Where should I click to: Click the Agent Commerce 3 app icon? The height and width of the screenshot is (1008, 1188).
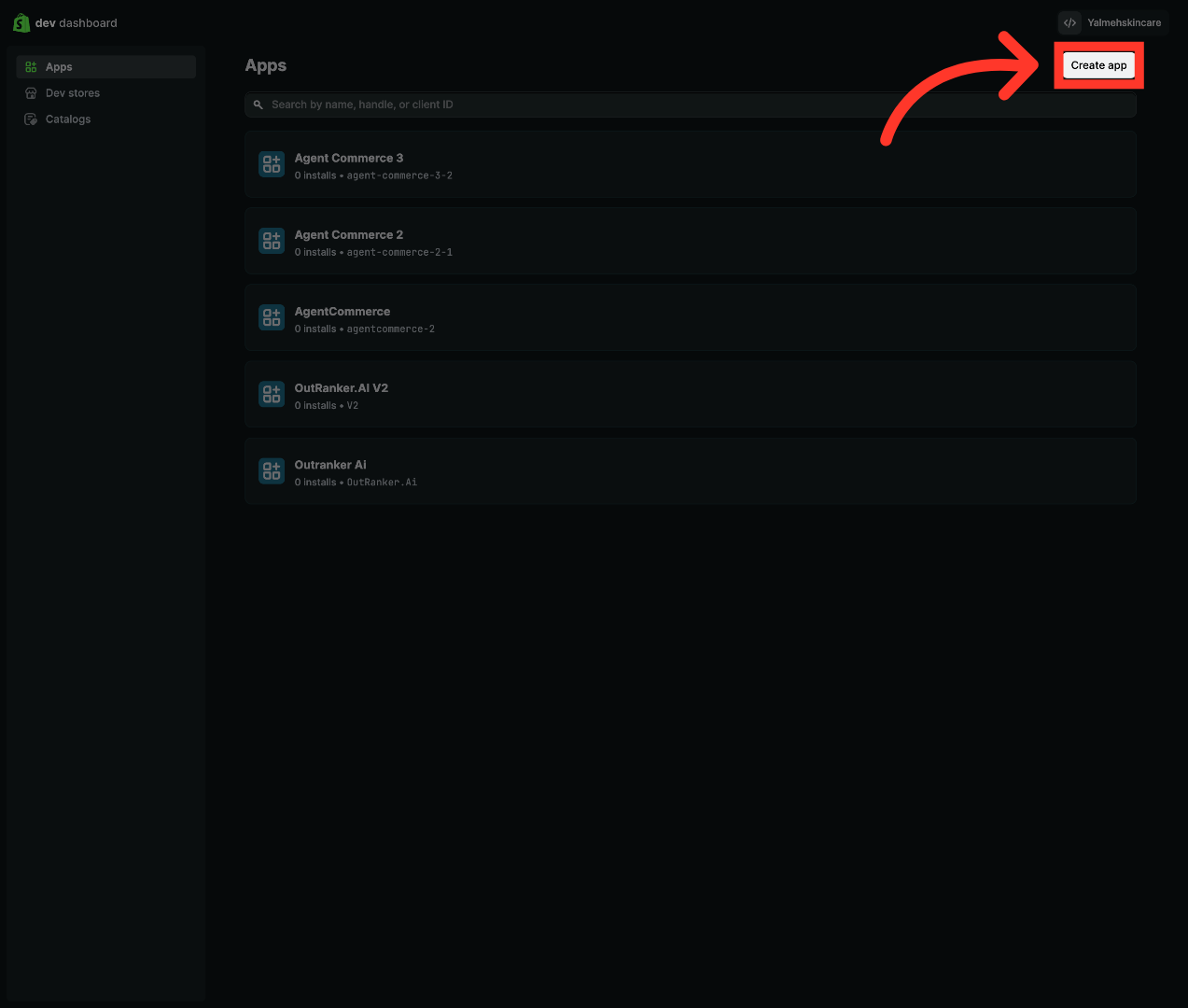click(x=272, y=164)
